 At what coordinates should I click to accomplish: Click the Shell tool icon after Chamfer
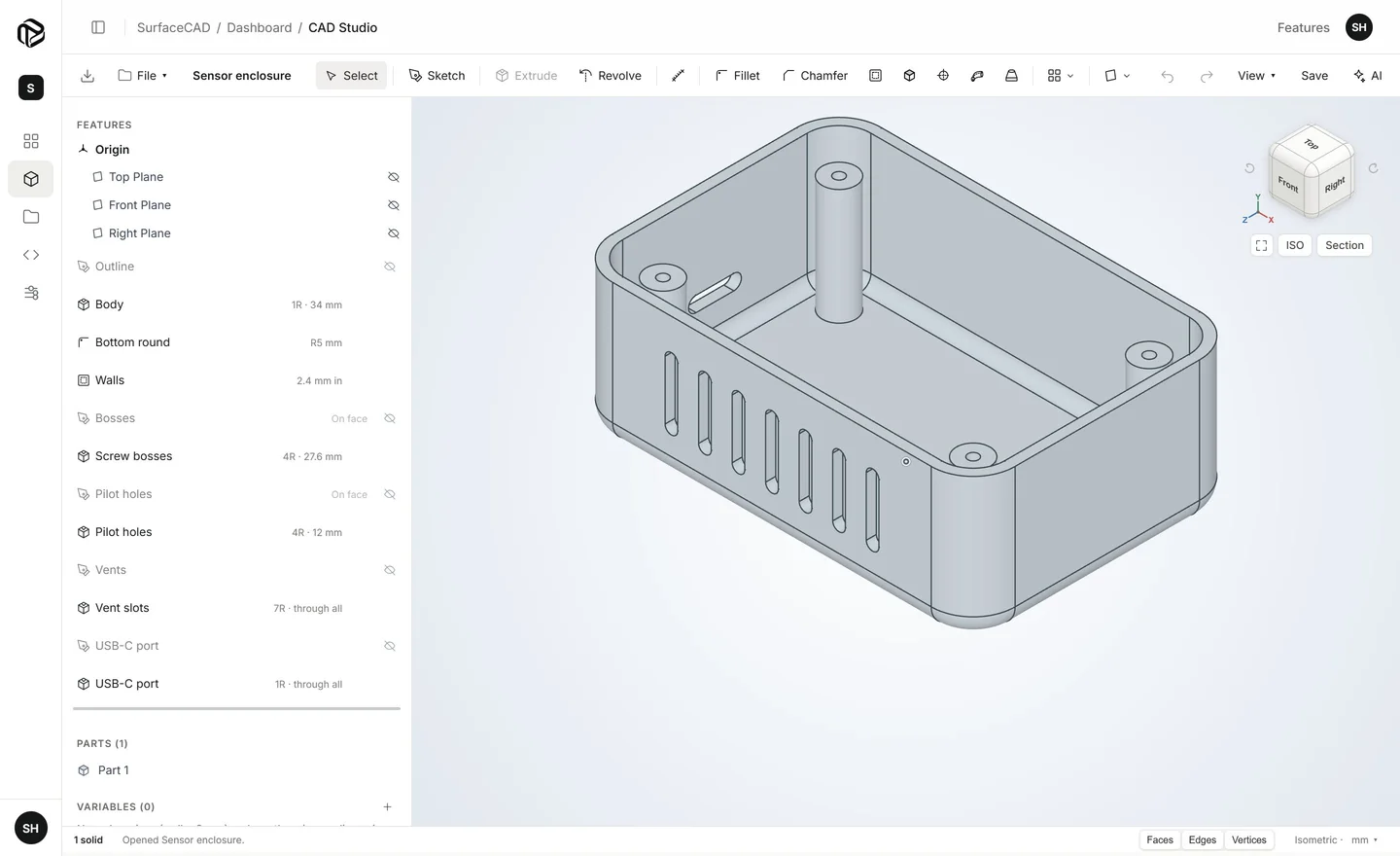[x=875, y=76]
